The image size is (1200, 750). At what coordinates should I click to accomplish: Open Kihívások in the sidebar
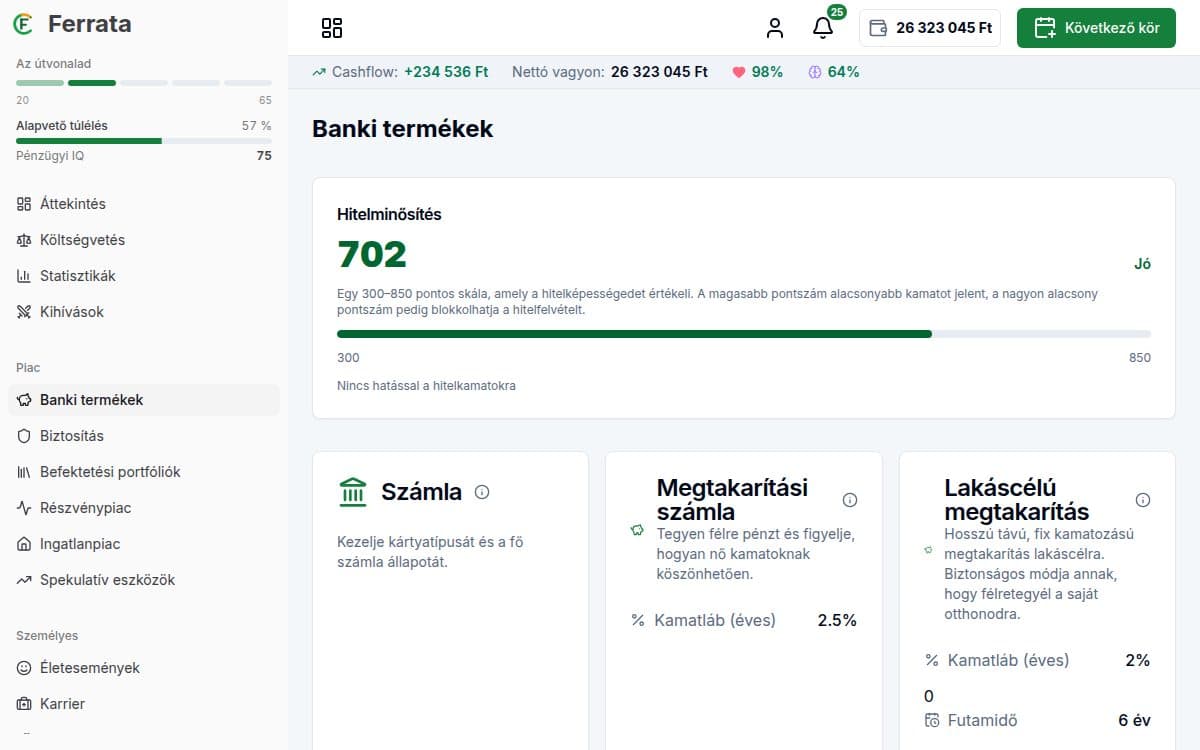point(144,312)
